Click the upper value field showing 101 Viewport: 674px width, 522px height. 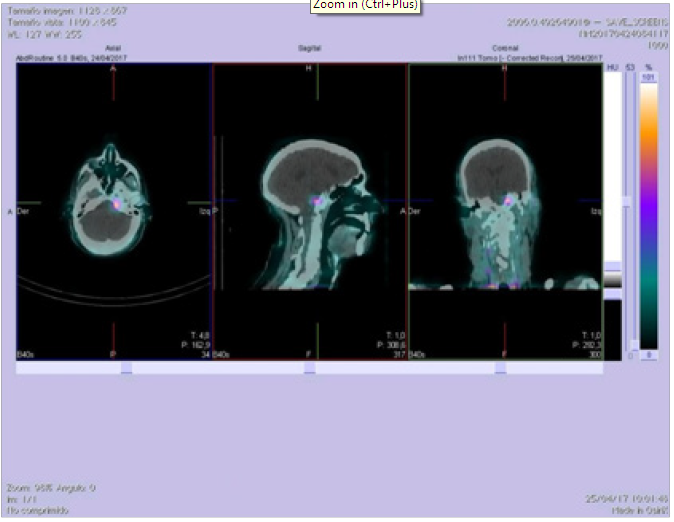tap(649, 77)
